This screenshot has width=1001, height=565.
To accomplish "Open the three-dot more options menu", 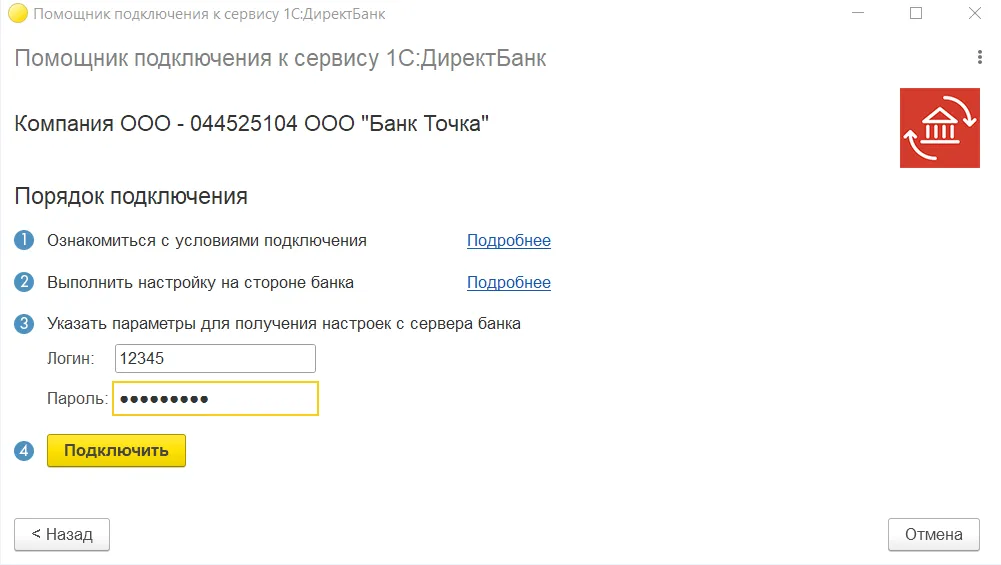I will (x=980, y=58).
